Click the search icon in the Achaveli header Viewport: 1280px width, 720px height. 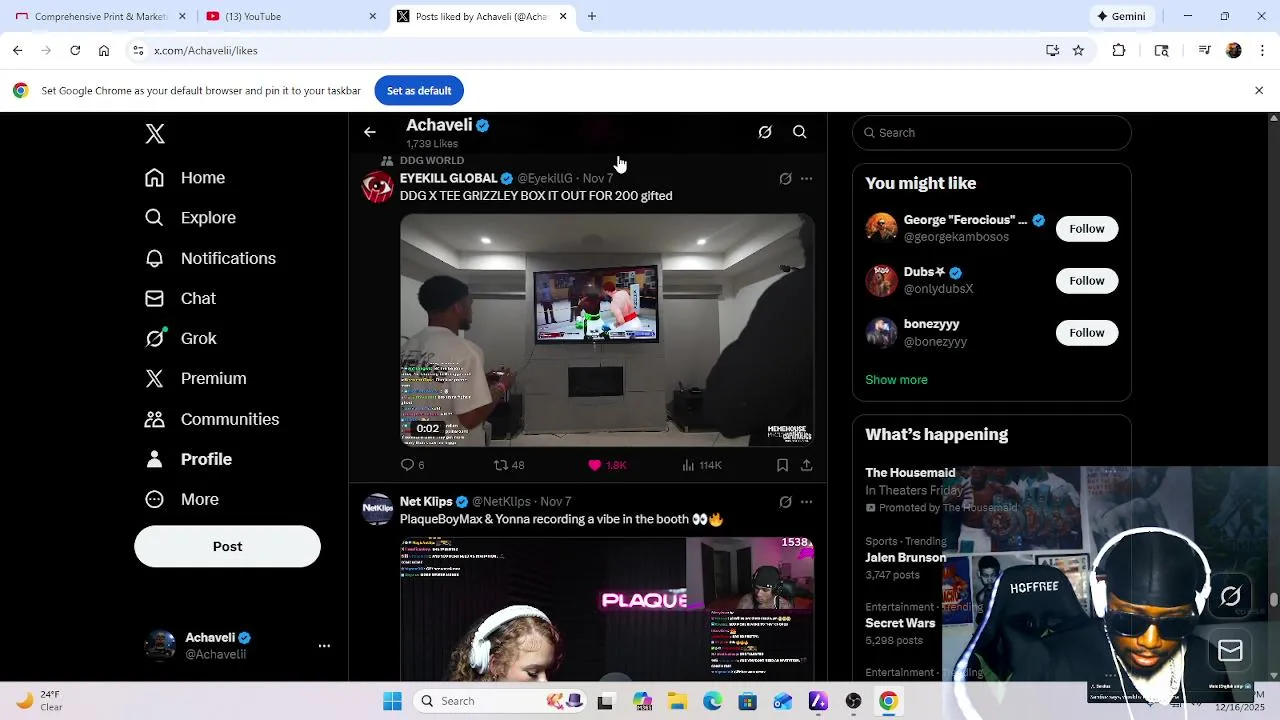point(800,132)
